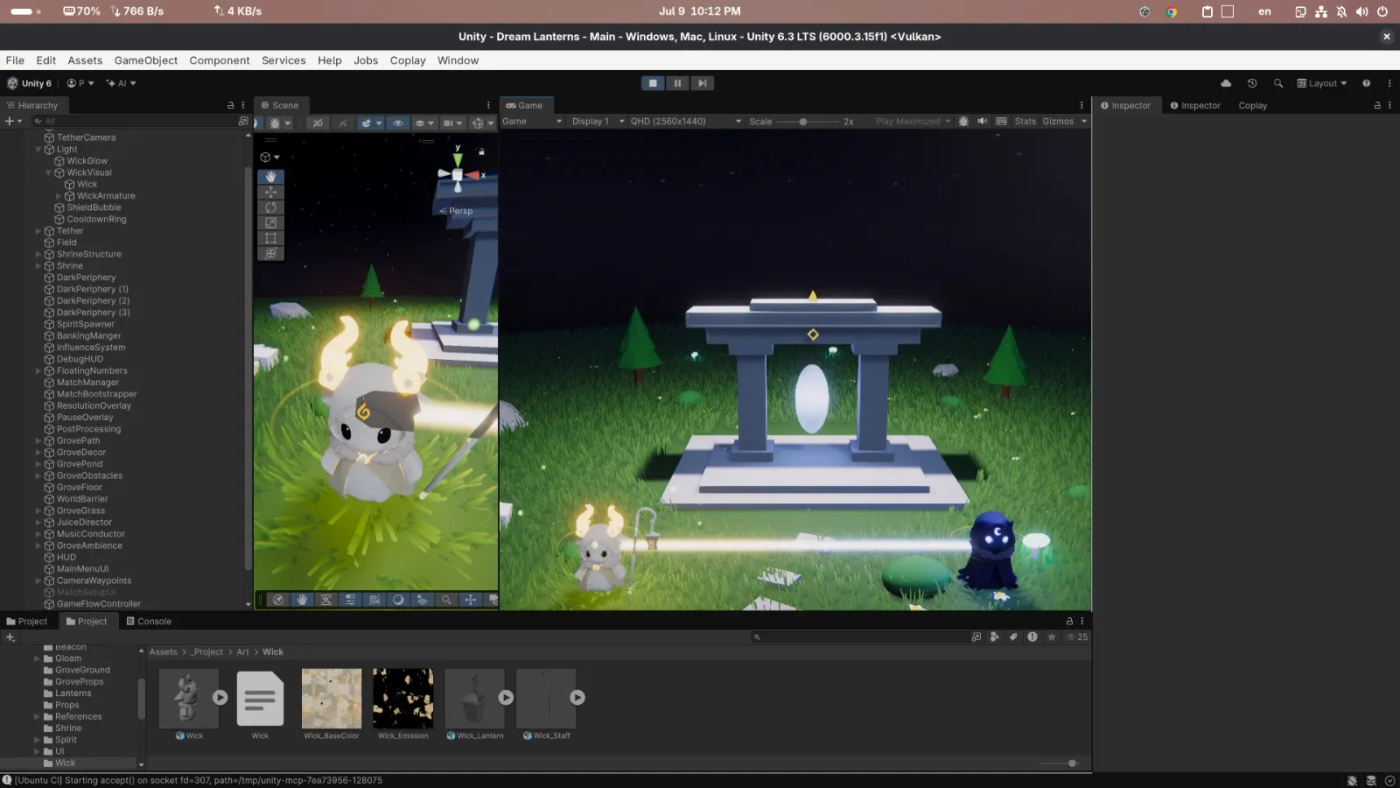Viewport: 1400px width, 788px height.
Task: Select the Scale tool in Scene toolbar
Action: 271,222
